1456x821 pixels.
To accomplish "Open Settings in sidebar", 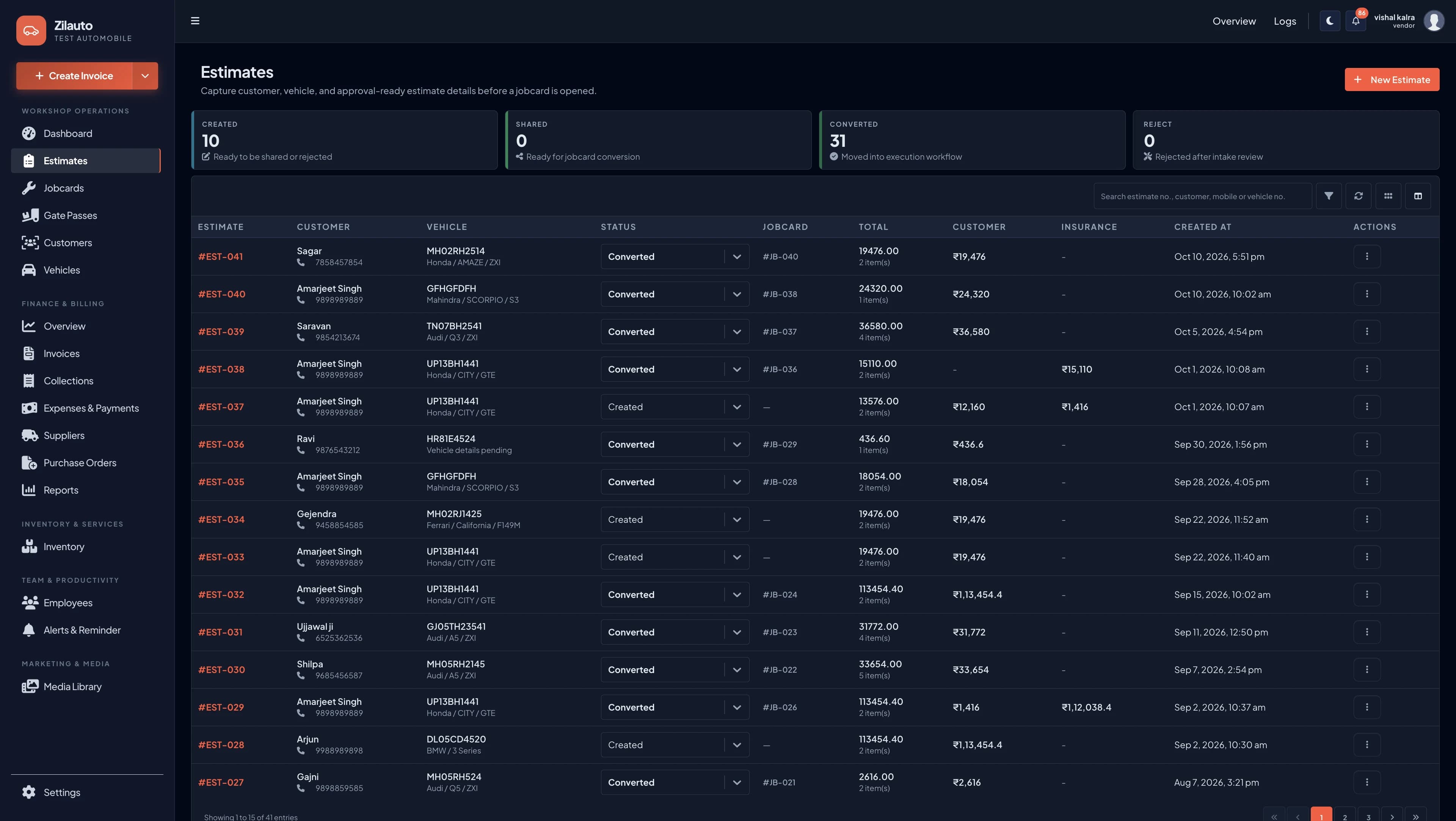I will [86, 792].
